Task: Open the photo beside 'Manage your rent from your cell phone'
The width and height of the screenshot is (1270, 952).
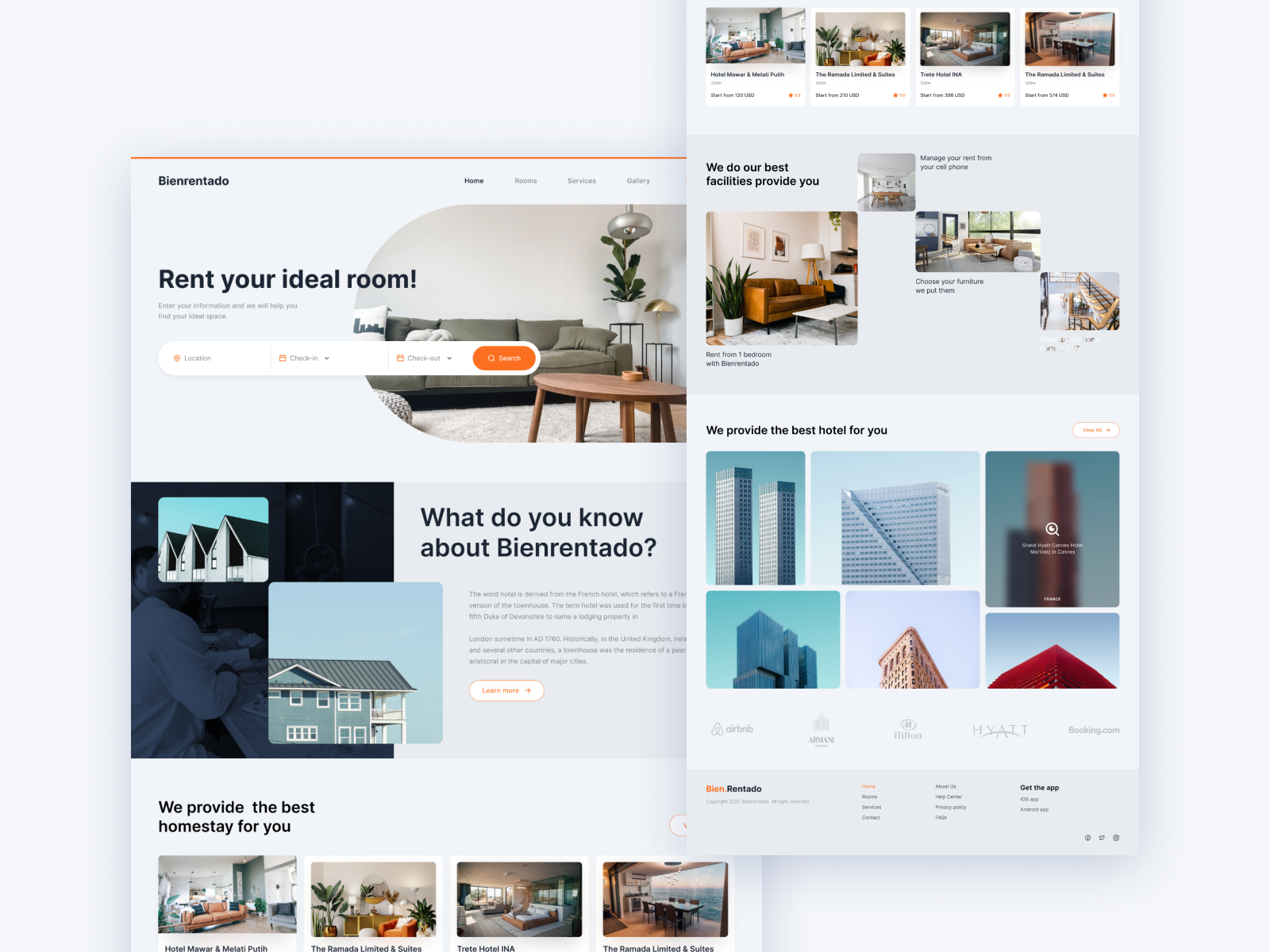Action: (x=887, y=182)
